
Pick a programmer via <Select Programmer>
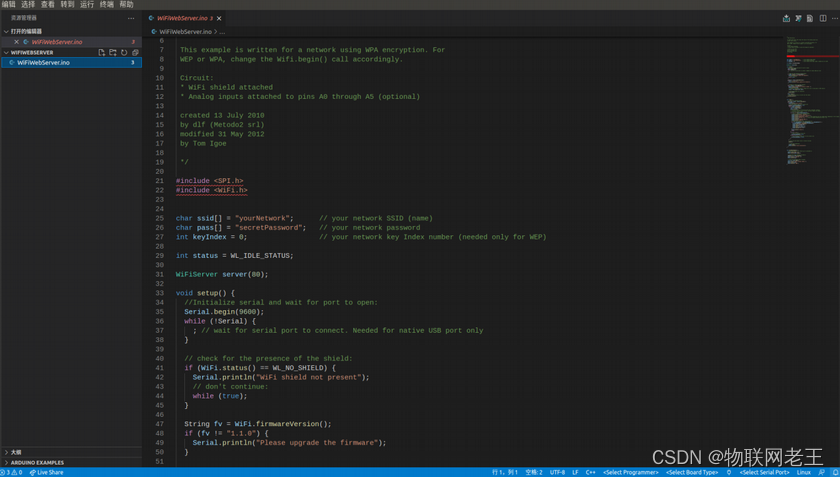[x=631, y=472]
